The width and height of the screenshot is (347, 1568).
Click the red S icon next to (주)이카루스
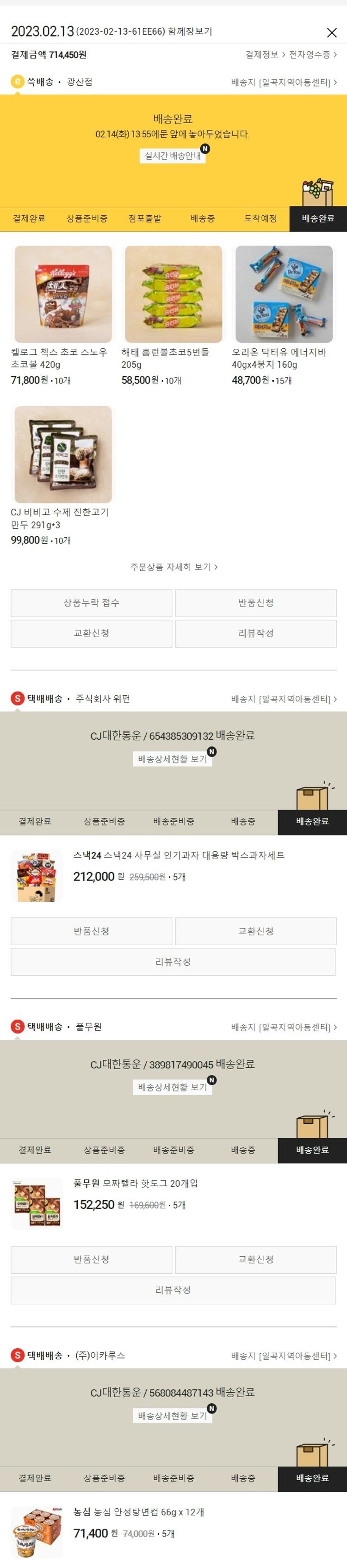18,1355
